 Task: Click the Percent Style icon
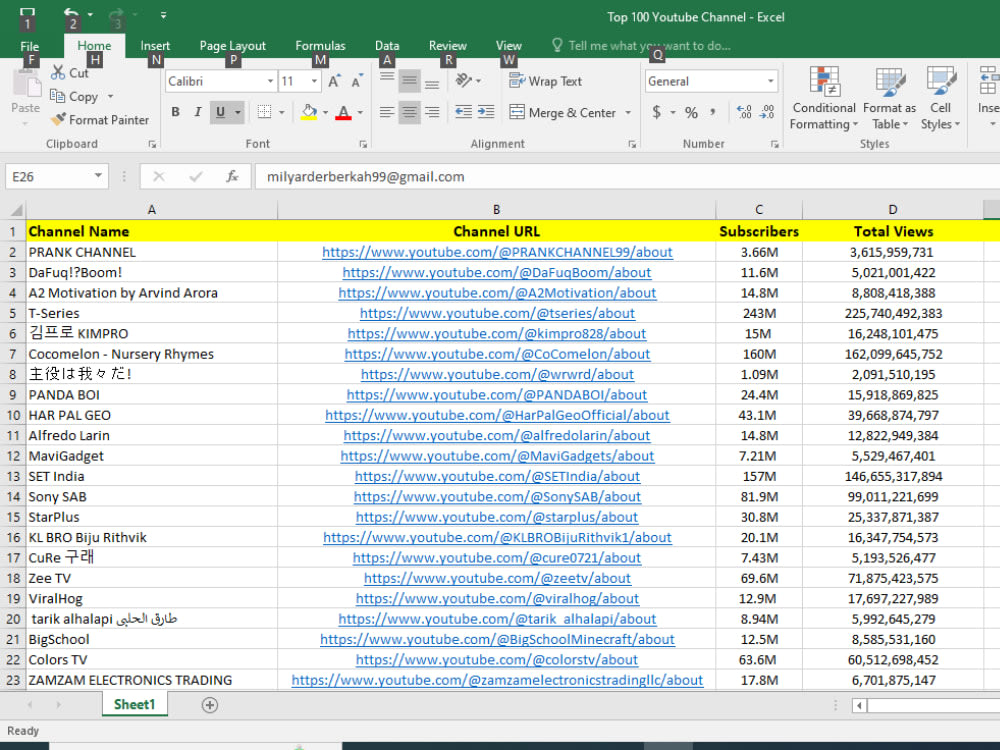[691, 113]
